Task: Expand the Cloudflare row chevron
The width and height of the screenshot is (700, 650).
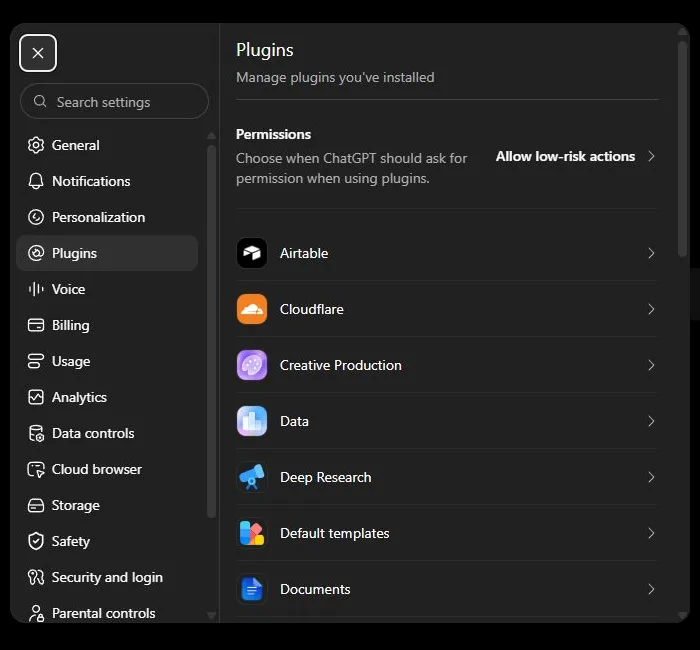Action: tap(651, 309)
